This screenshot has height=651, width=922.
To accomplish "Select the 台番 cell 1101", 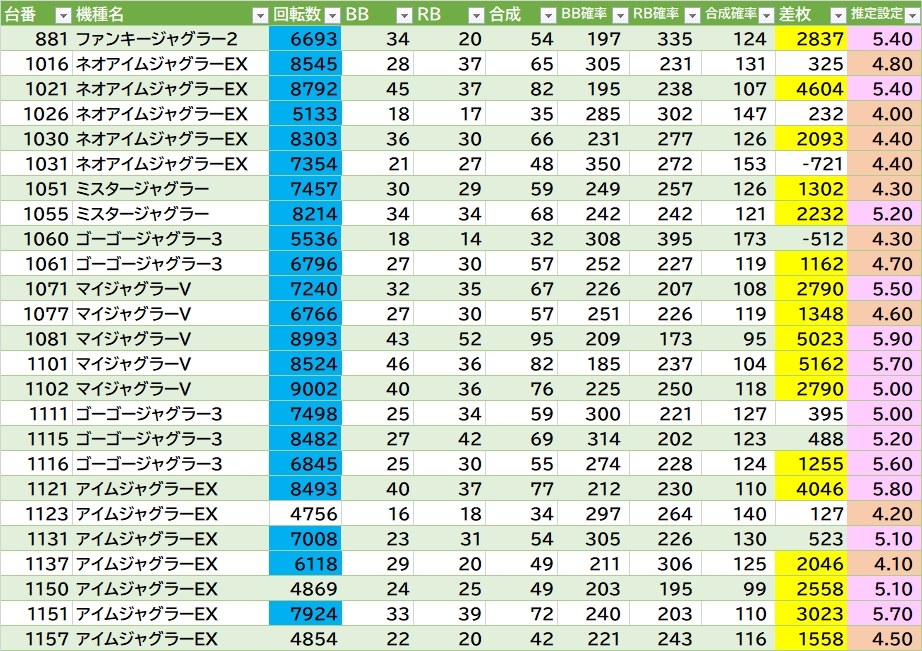I will (x=36, y=363).
